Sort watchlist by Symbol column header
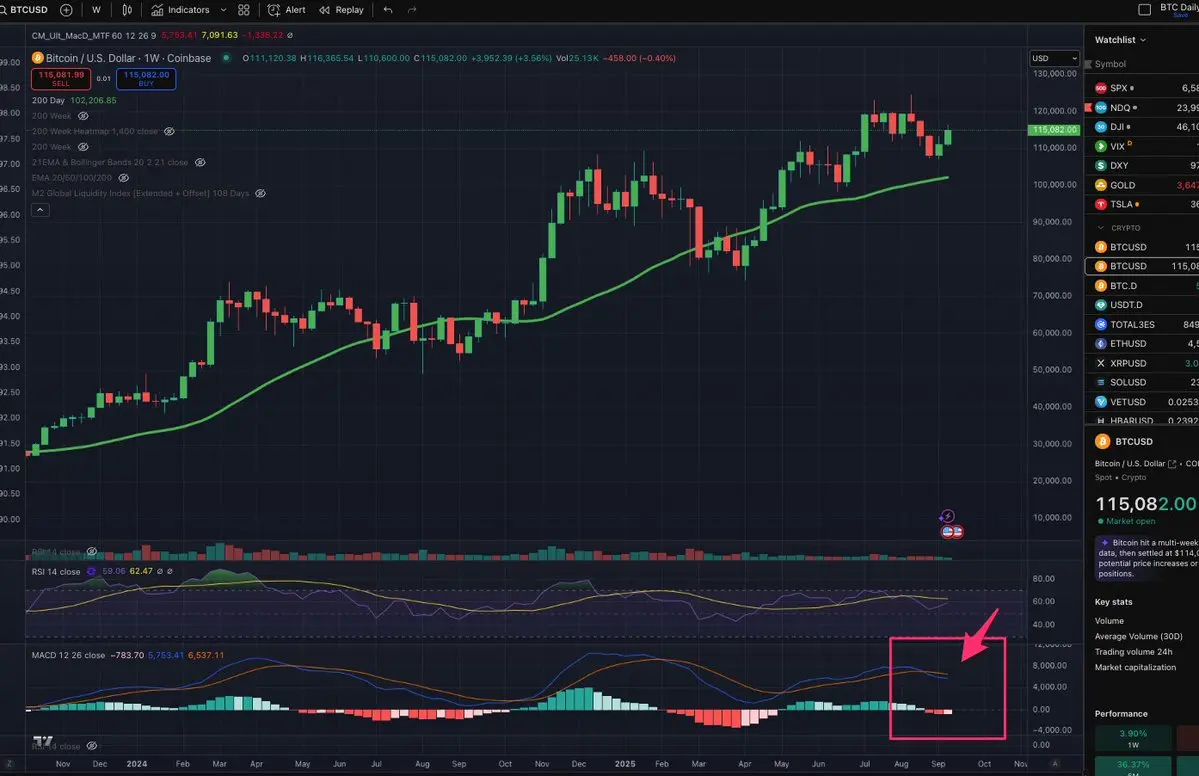The image size is (1199, 776). [1110, 64]
